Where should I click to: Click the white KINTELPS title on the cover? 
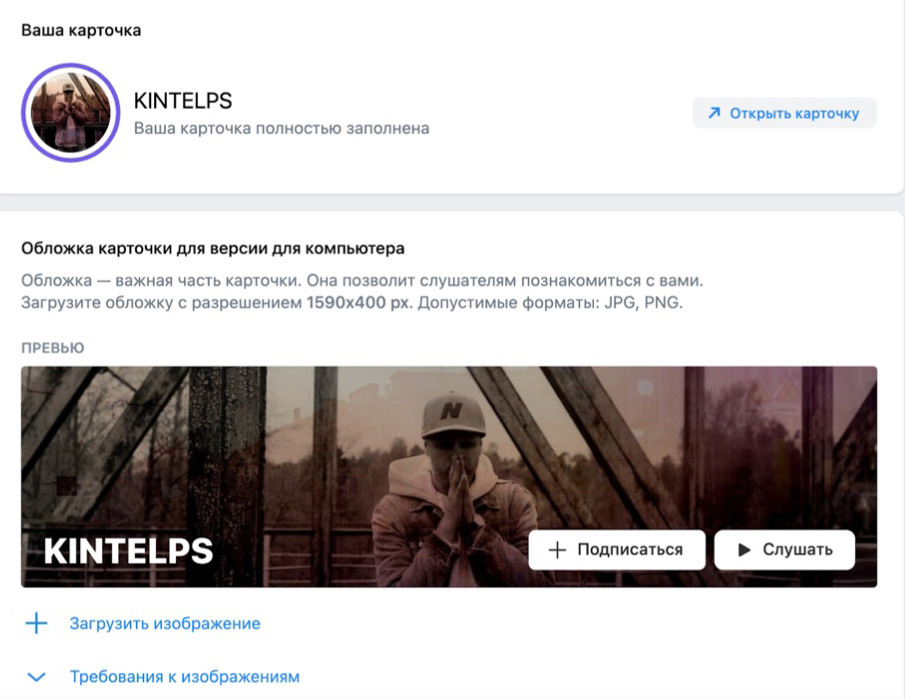(129, 551)
